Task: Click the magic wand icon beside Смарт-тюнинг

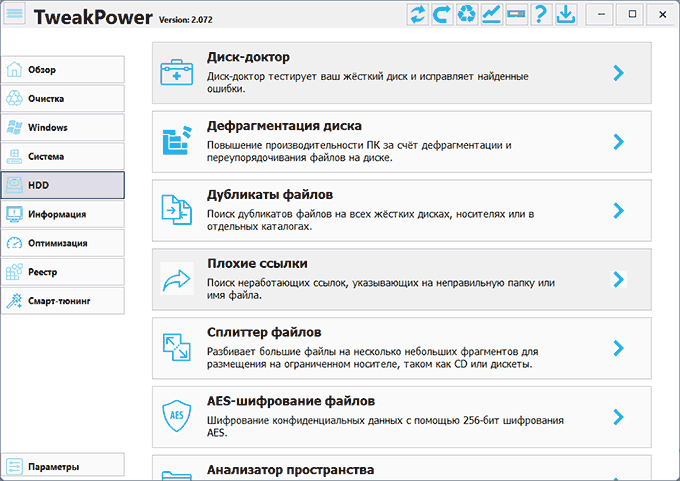Action: point(14,301)
